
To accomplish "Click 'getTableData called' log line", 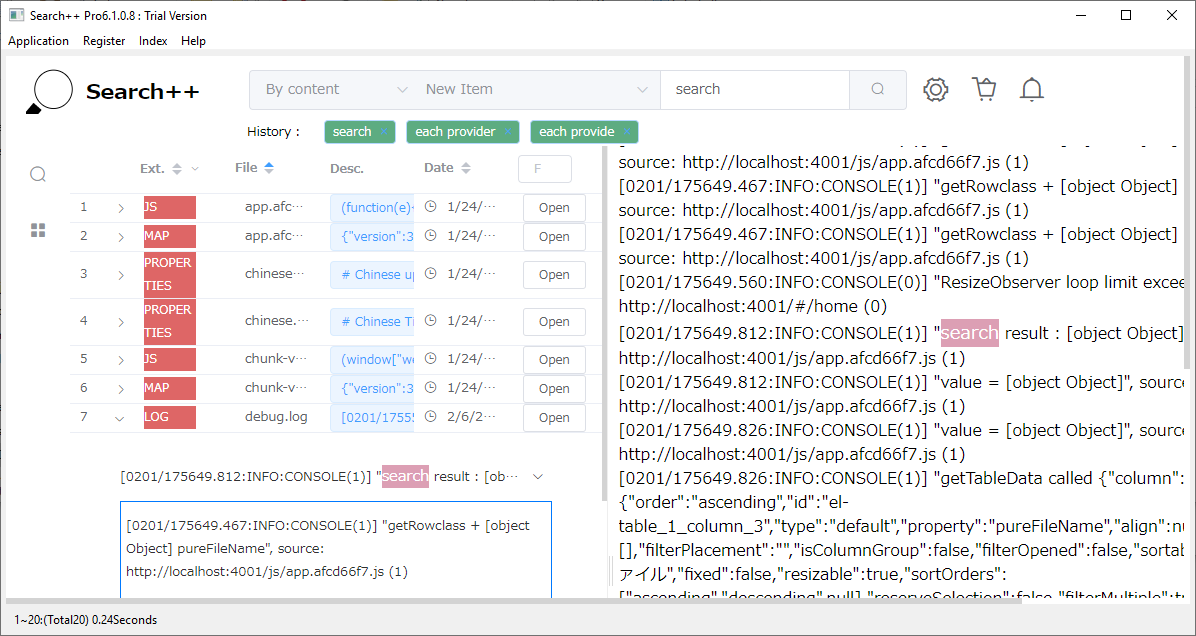I will [901, 479].
